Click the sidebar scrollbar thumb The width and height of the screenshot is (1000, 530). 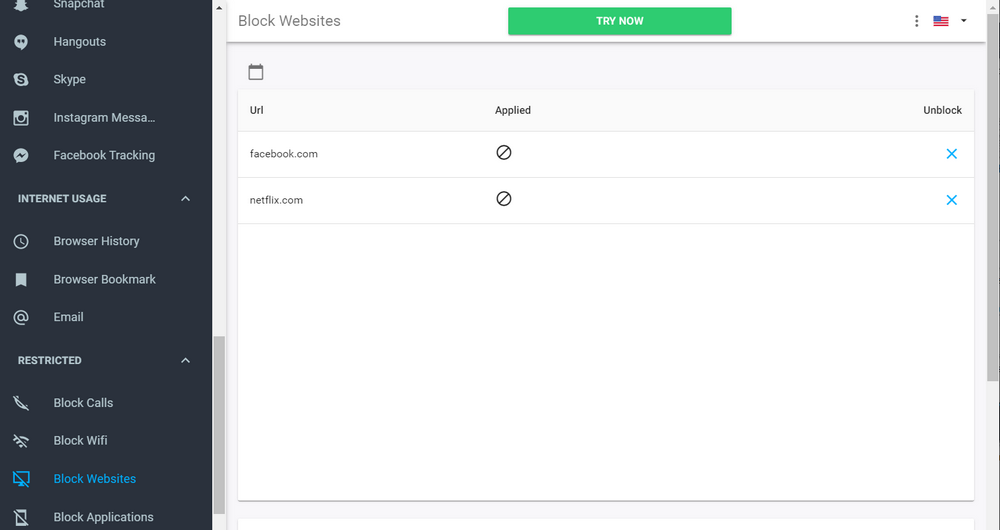[x=219, y=425]
